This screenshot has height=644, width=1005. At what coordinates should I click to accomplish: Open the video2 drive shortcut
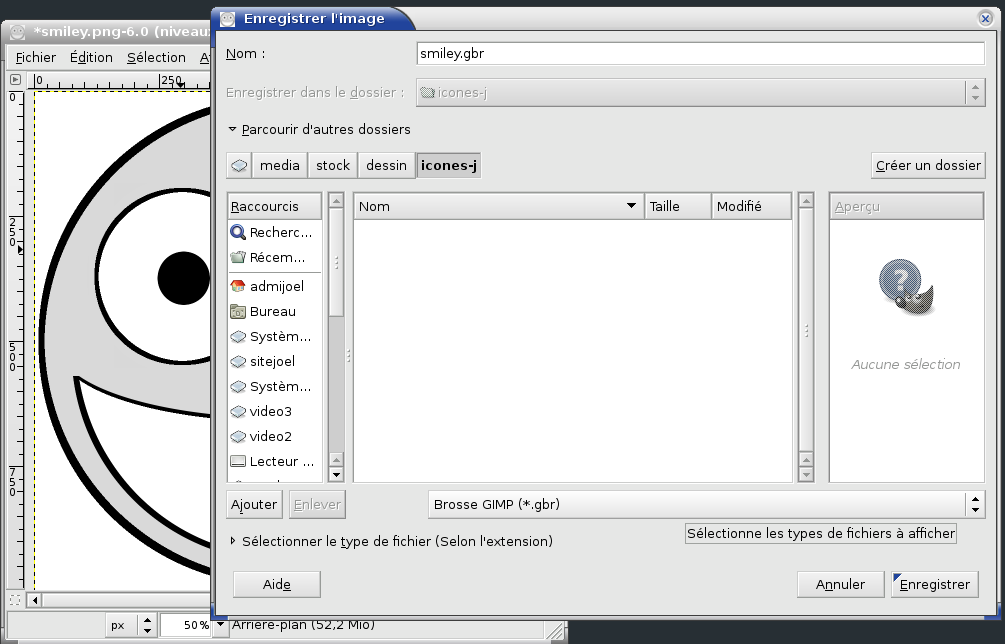(x=270, y=436)
